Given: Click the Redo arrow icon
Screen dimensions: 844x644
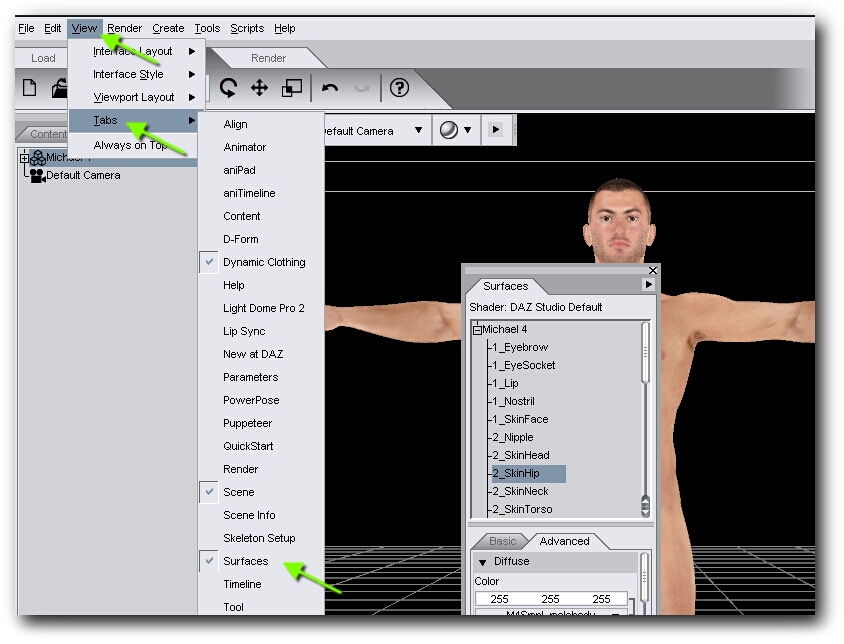Looking at the screenshot, I should 362,88.
